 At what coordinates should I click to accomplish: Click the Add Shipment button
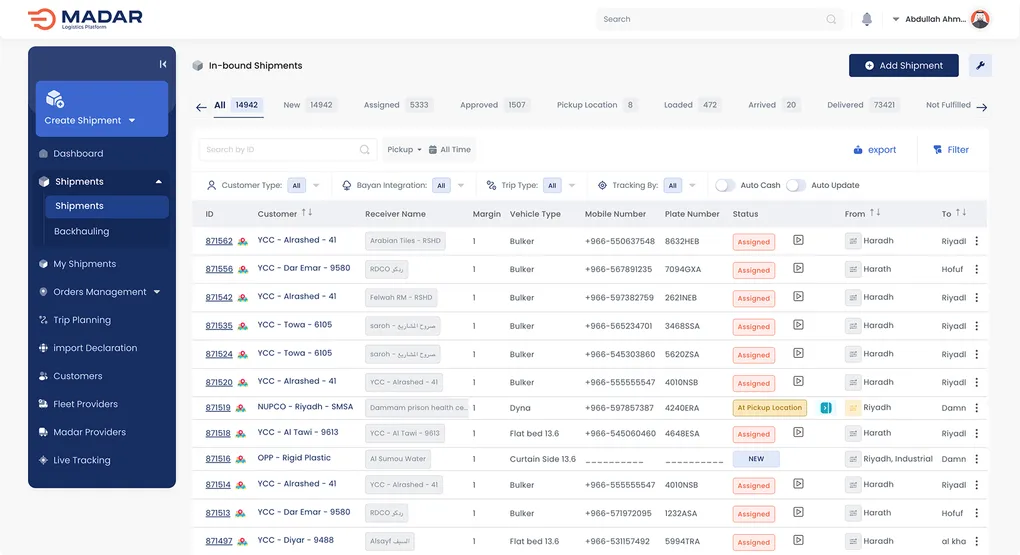pos(904,65)
